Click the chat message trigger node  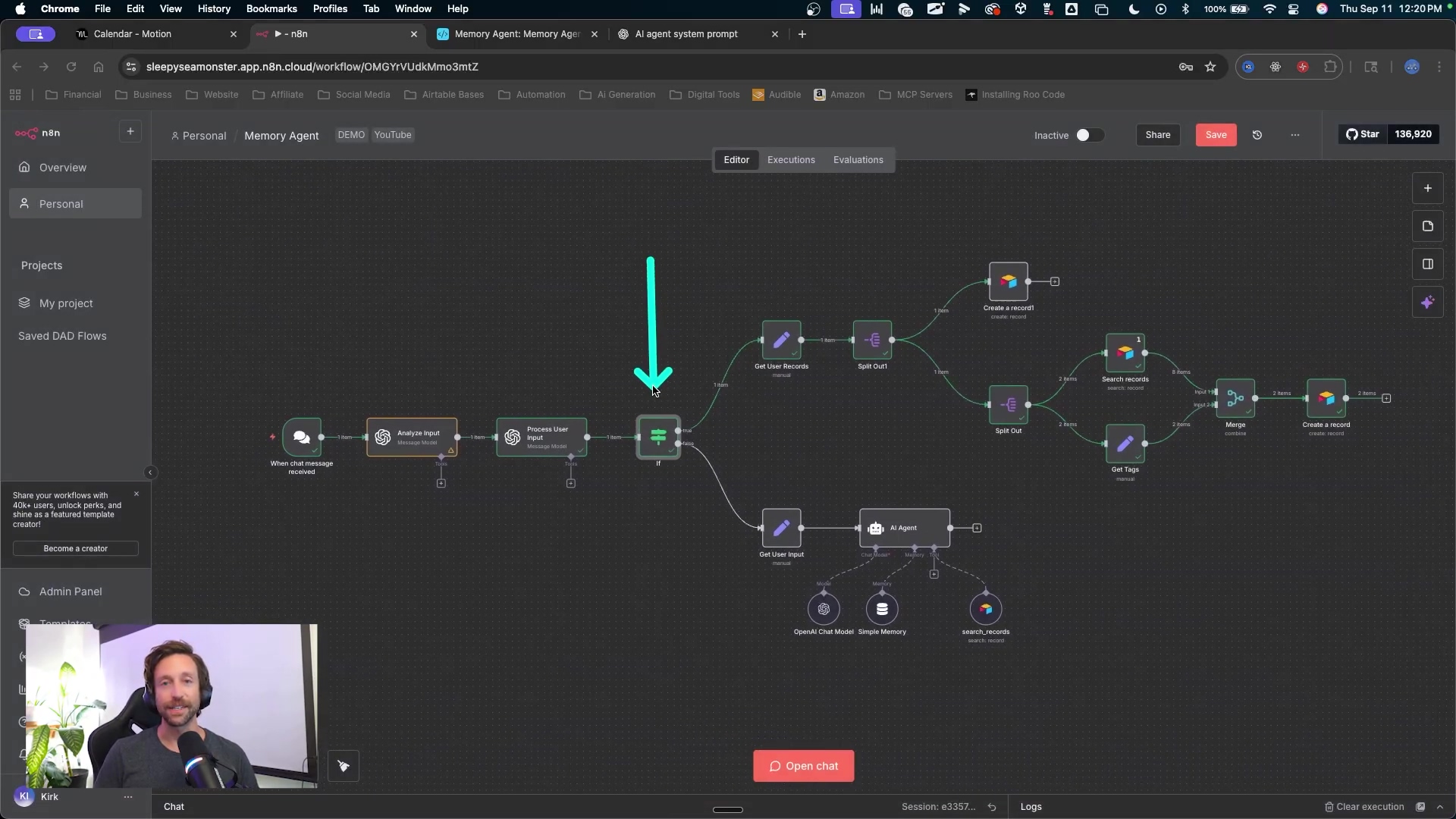coord(301,438)
